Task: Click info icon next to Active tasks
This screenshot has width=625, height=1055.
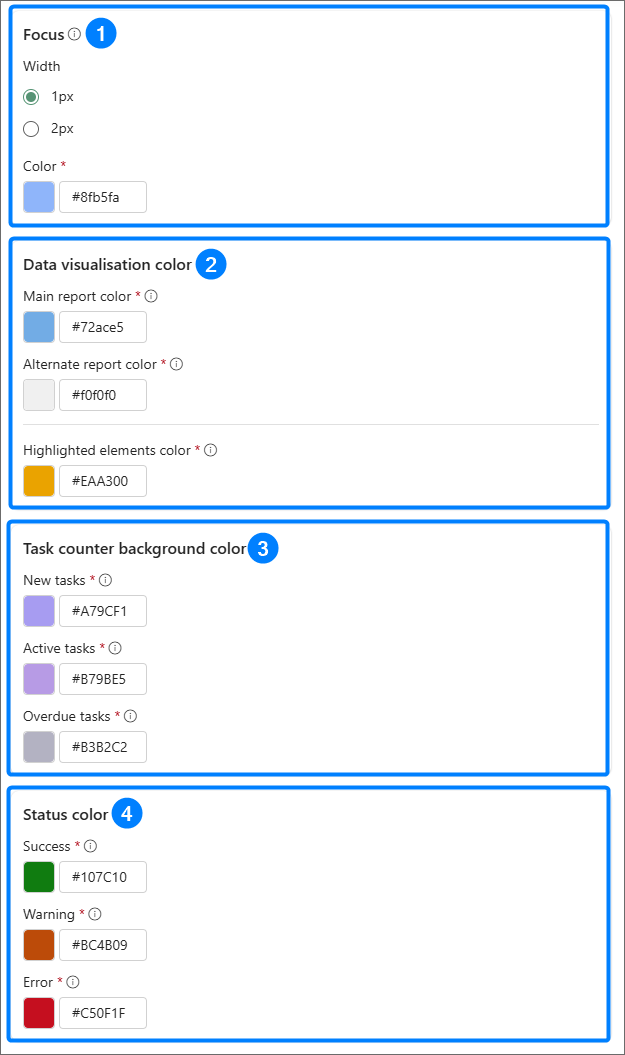Action: coord(115,648)
